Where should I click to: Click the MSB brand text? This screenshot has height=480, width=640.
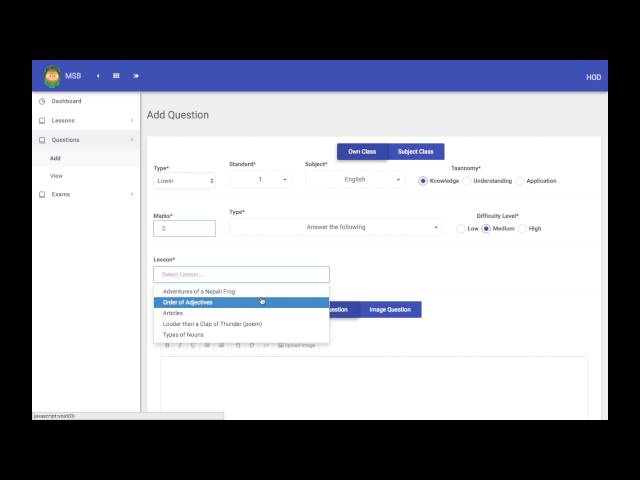[73, 76]
